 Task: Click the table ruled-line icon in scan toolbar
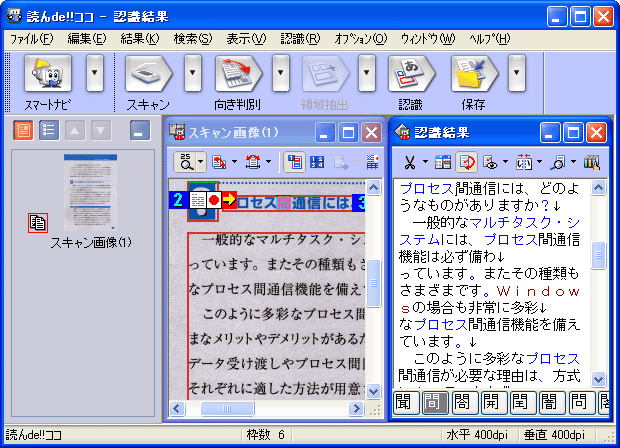point(372,162)
